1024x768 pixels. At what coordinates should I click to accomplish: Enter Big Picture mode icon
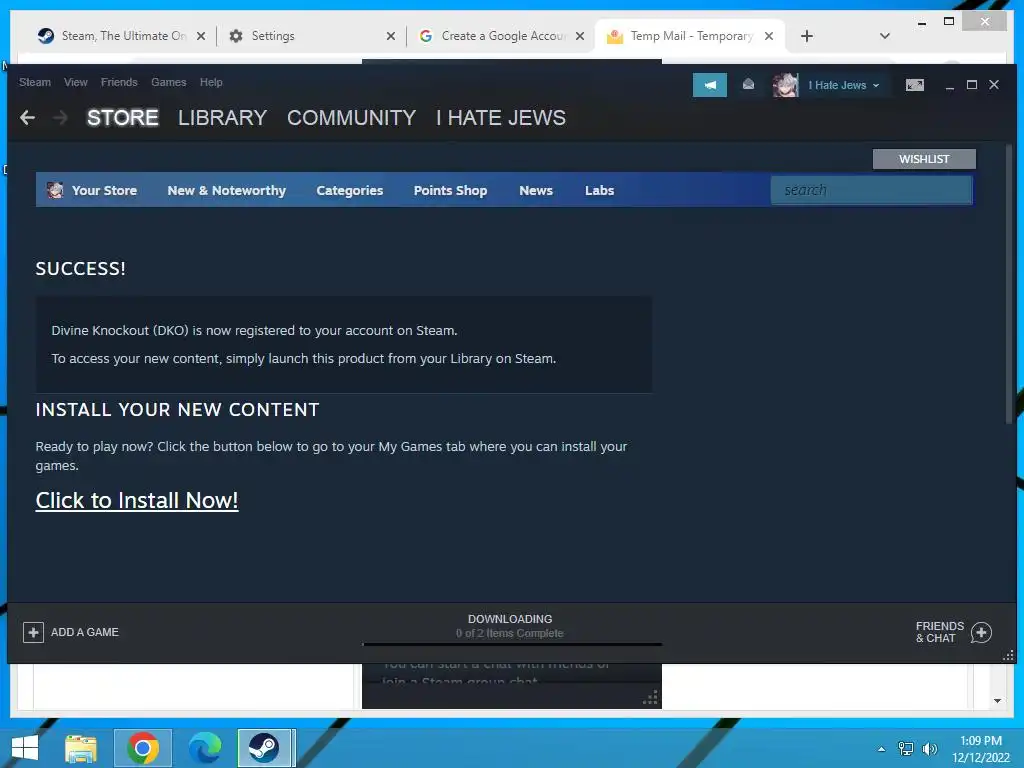pyautogui.click(x=915, y=85)
